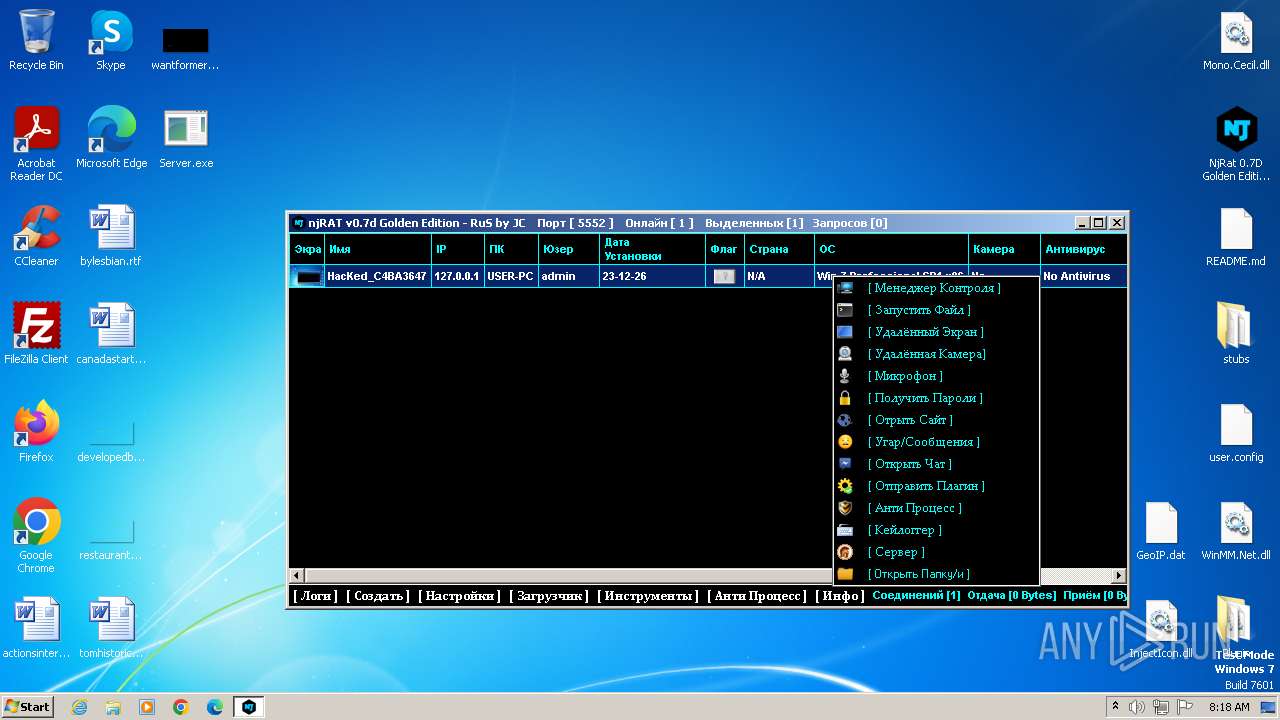The image size is (1280, 720).
Task: Choose the Анти Процесс context menu entry
Action: 914,508
